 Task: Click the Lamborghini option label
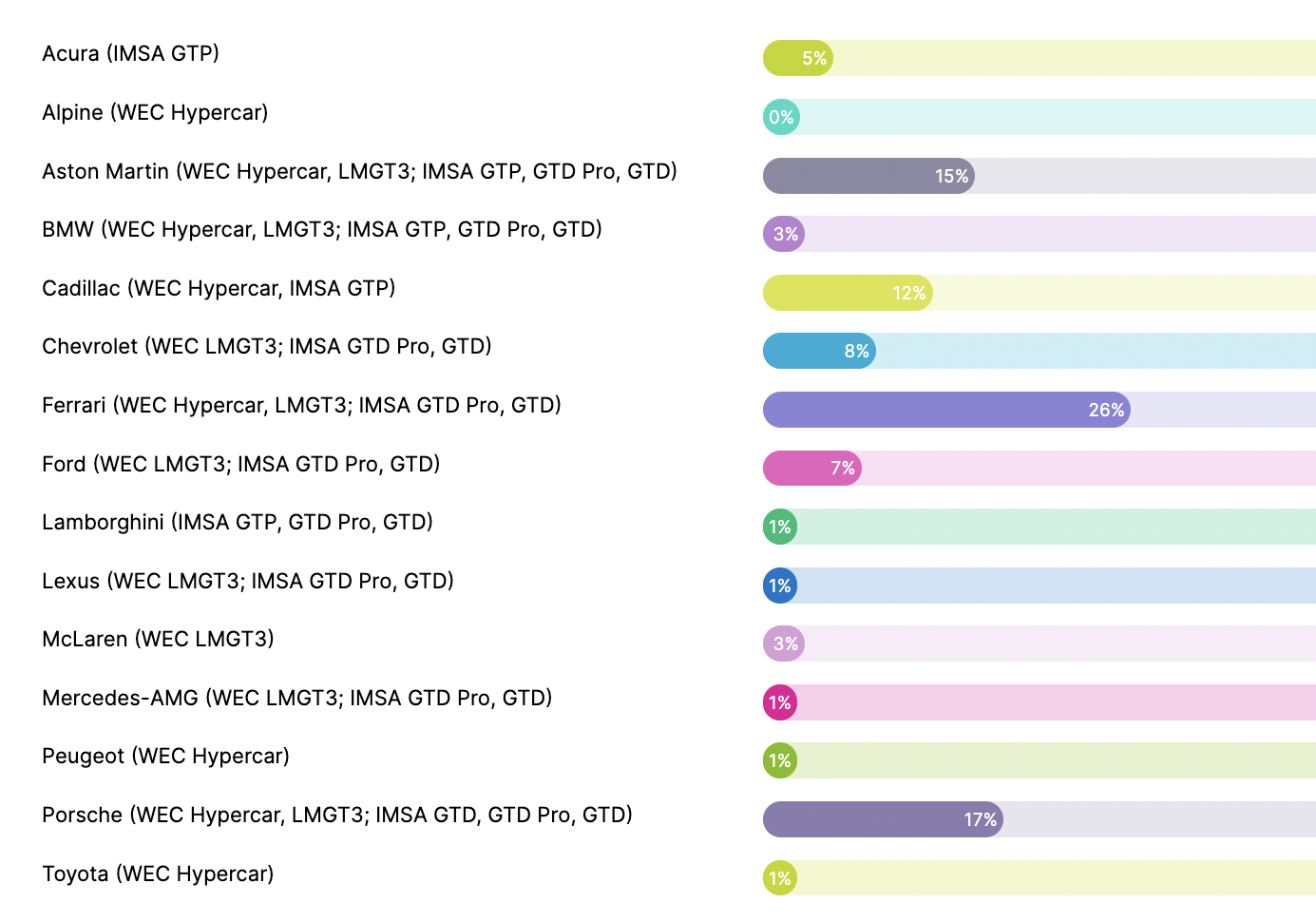pos(238,523)
